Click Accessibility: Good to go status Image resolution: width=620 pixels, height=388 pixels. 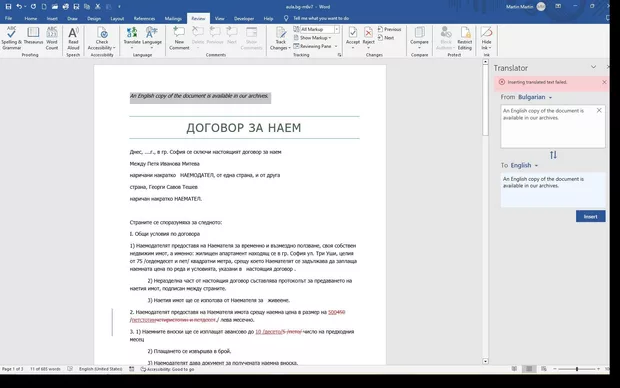167,369
